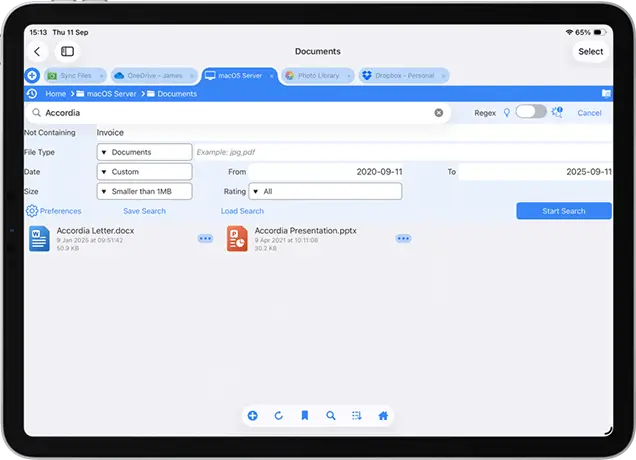
Task: Set the To date 2025-09-11
Action: pyautogui.click(x=535, y=172)
